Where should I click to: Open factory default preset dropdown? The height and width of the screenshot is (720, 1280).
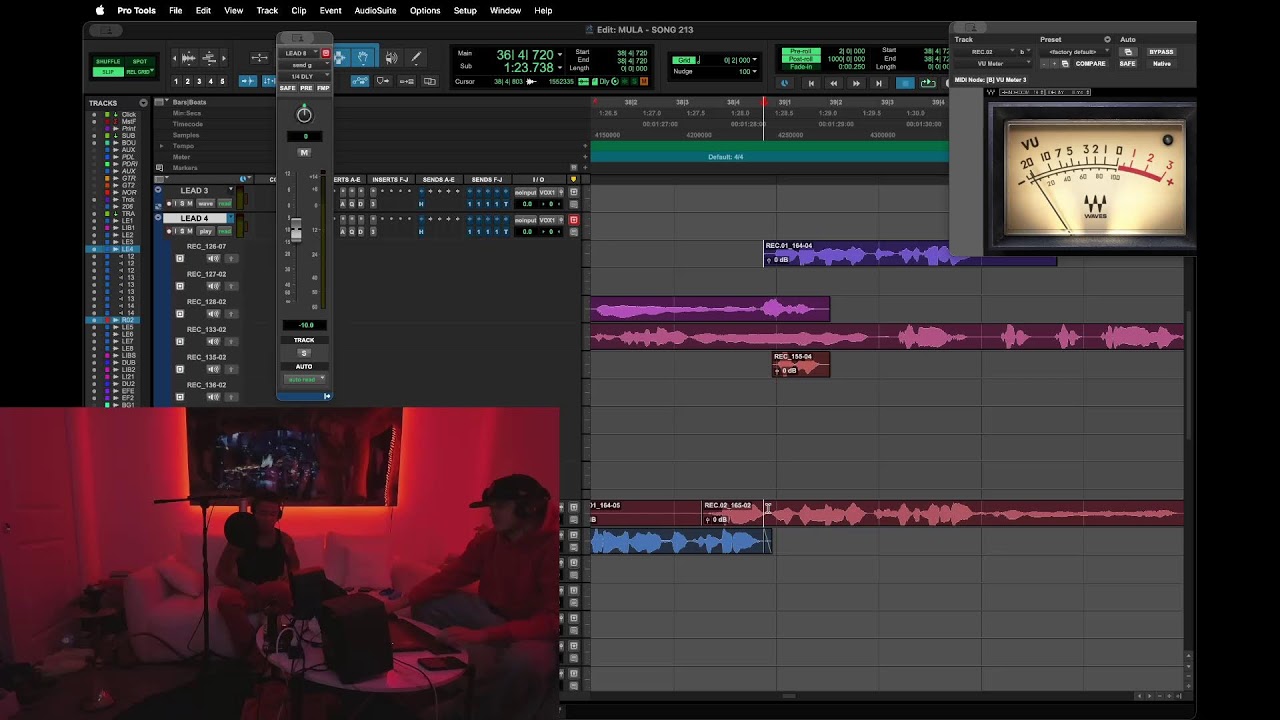point(1075,52)
